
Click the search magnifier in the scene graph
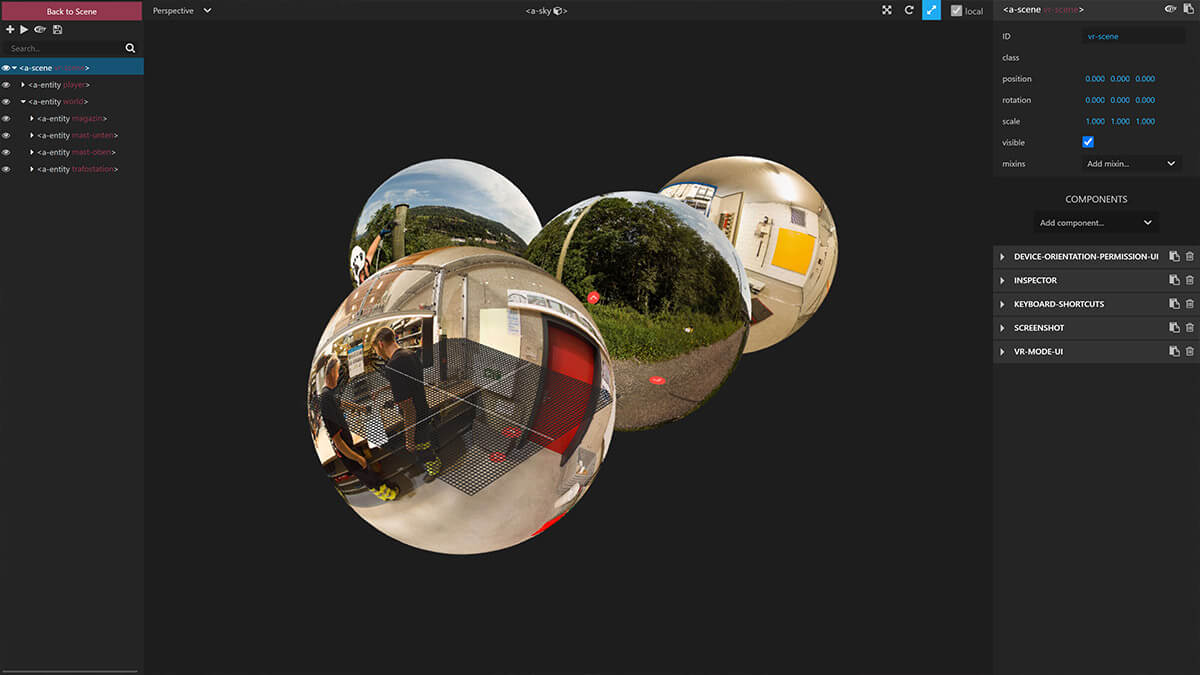click(130, 47)
